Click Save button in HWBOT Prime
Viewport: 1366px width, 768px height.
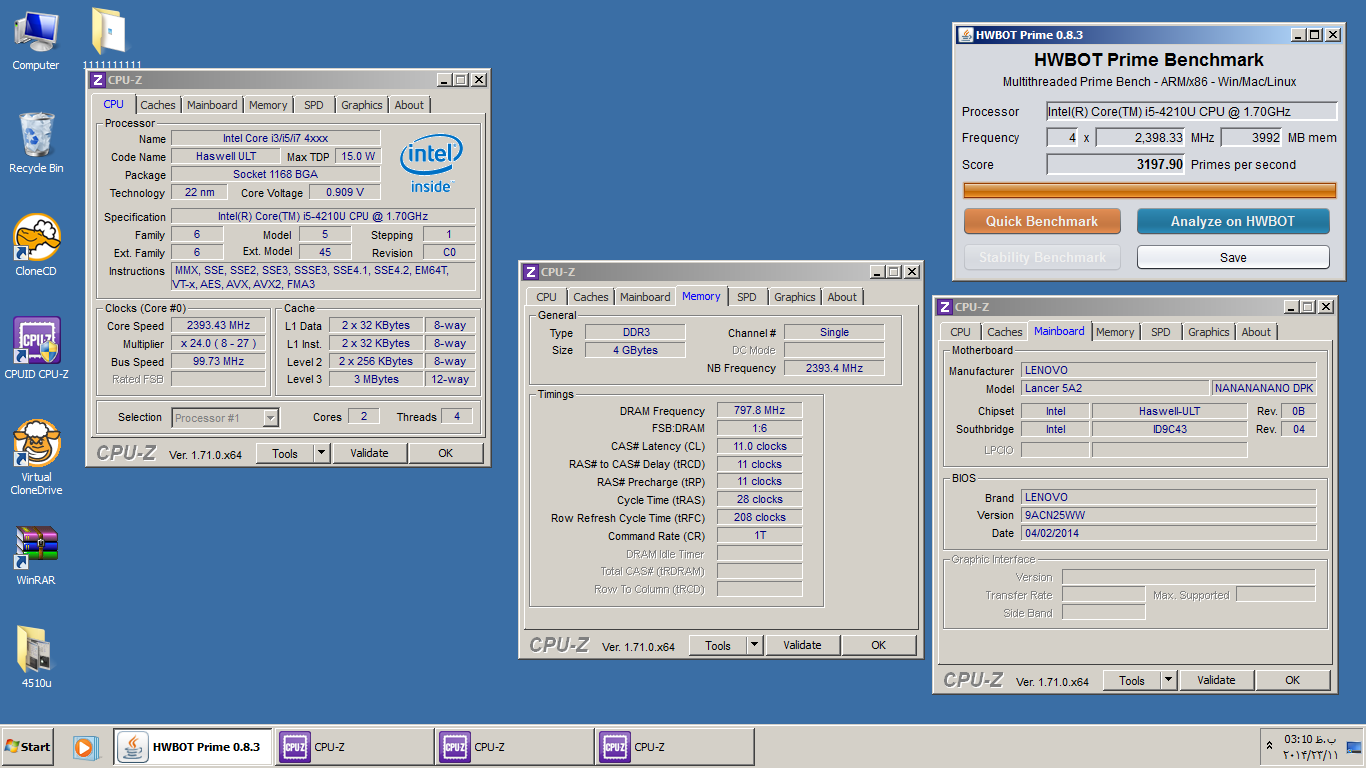click(x=1233, y=257)
